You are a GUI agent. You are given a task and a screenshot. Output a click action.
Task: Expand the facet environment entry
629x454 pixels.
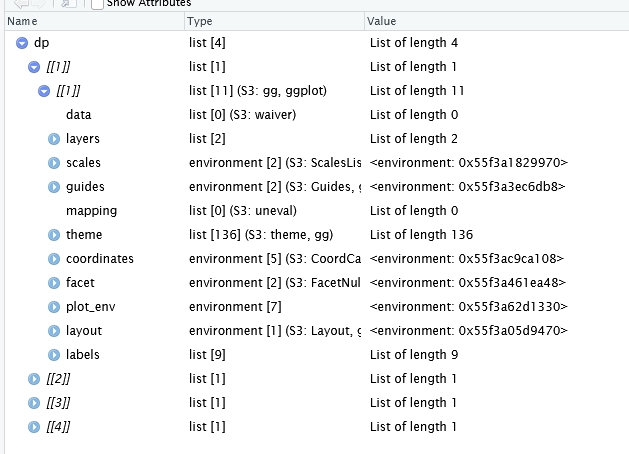click(54, 283)
